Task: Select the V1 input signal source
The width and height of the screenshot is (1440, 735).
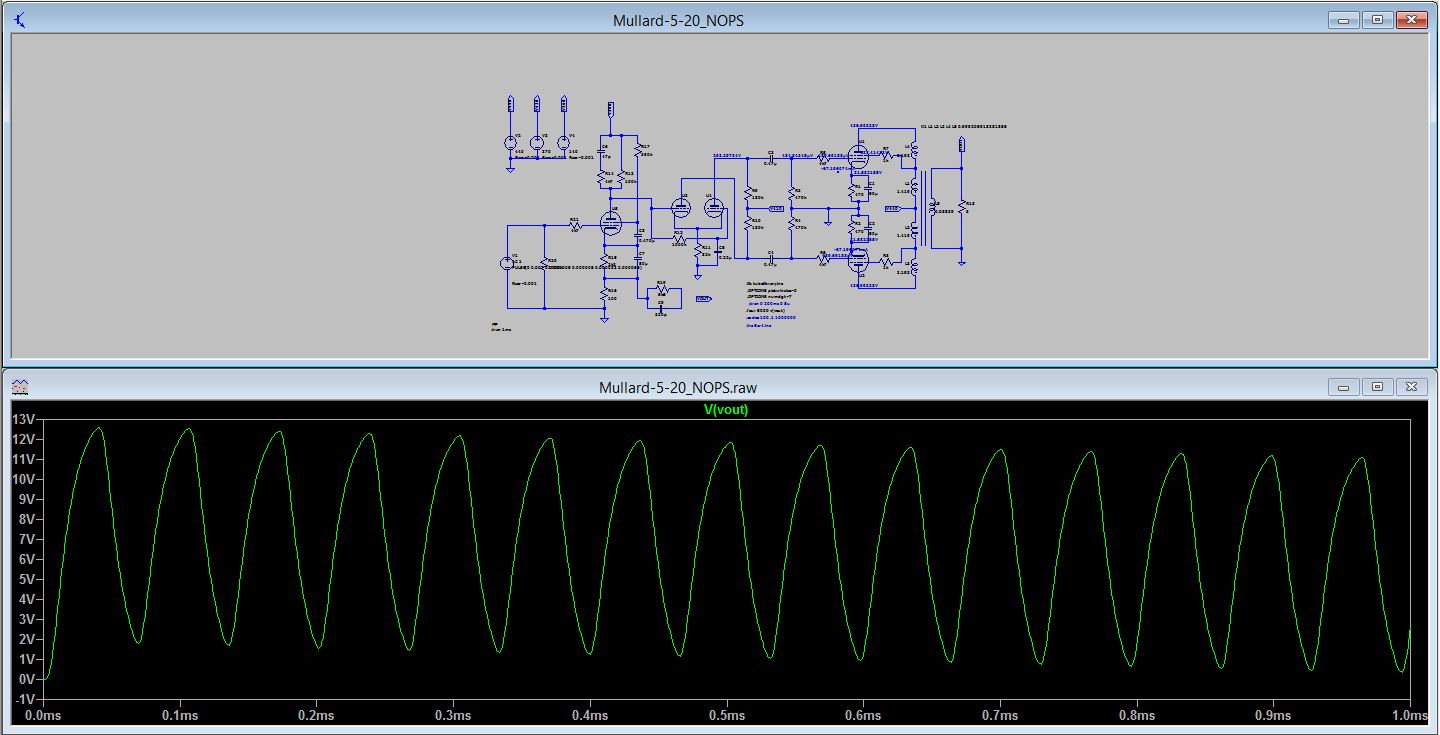Action: pyautogui.click(x=507, y=263)
